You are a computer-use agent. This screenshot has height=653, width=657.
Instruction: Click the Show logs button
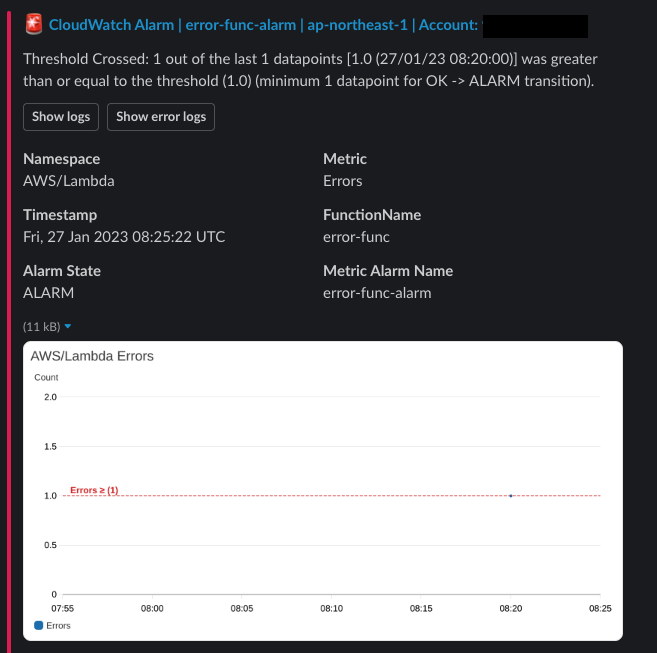pos(61,117)
